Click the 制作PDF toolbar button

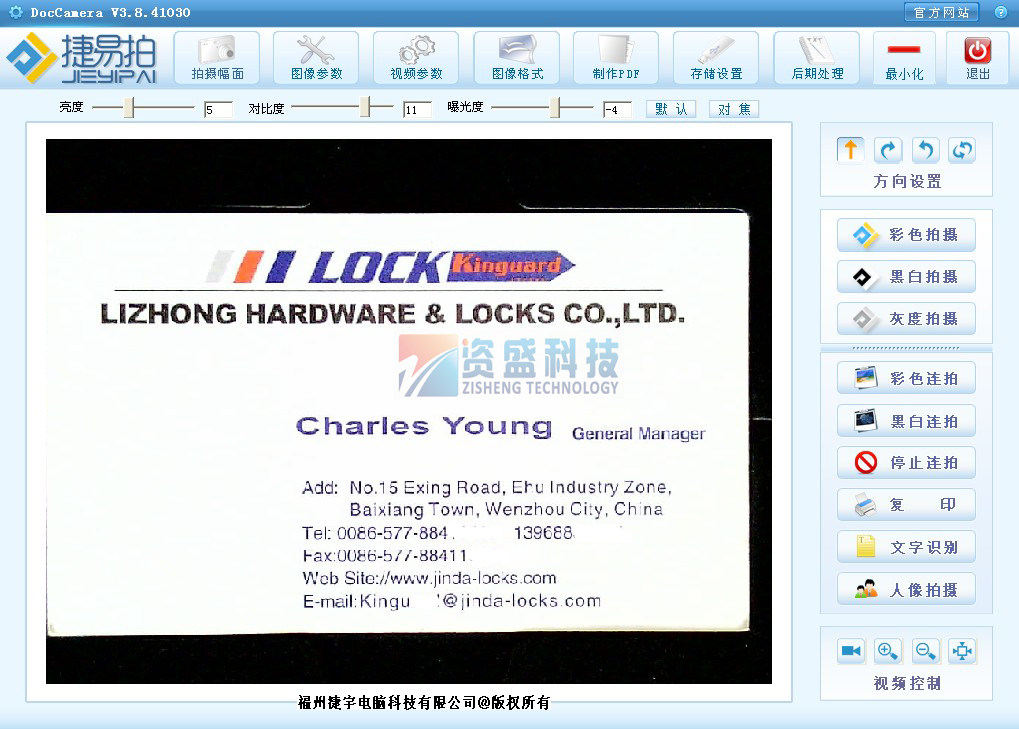[x=616, y=58]
